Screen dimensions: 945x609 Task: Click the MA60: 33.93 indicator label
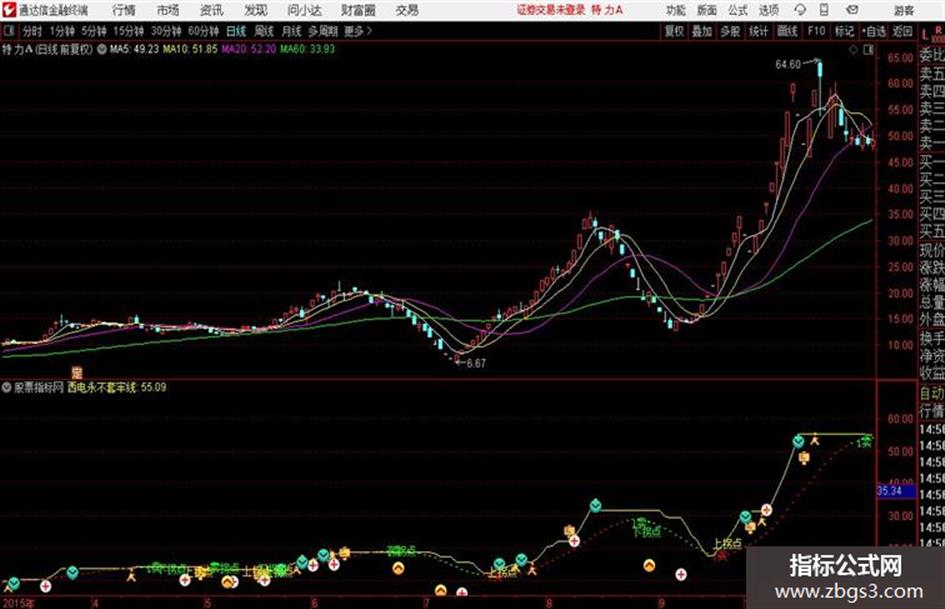tap(307, 49)
